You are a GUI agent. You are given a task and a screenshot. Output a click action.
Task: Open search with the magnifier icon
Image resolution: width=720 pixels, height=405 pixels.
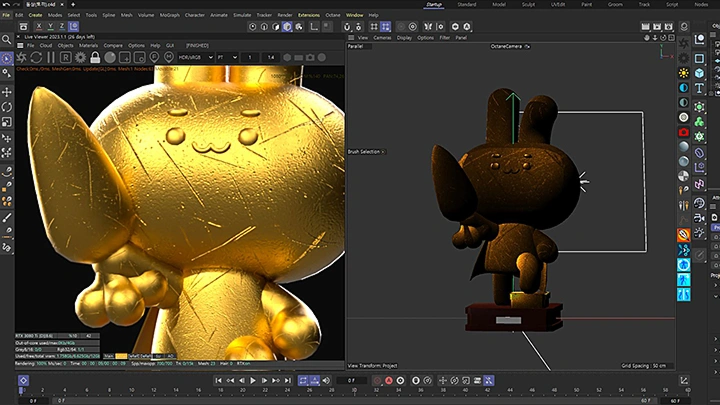pyautogui.click(x=6, y=40)
